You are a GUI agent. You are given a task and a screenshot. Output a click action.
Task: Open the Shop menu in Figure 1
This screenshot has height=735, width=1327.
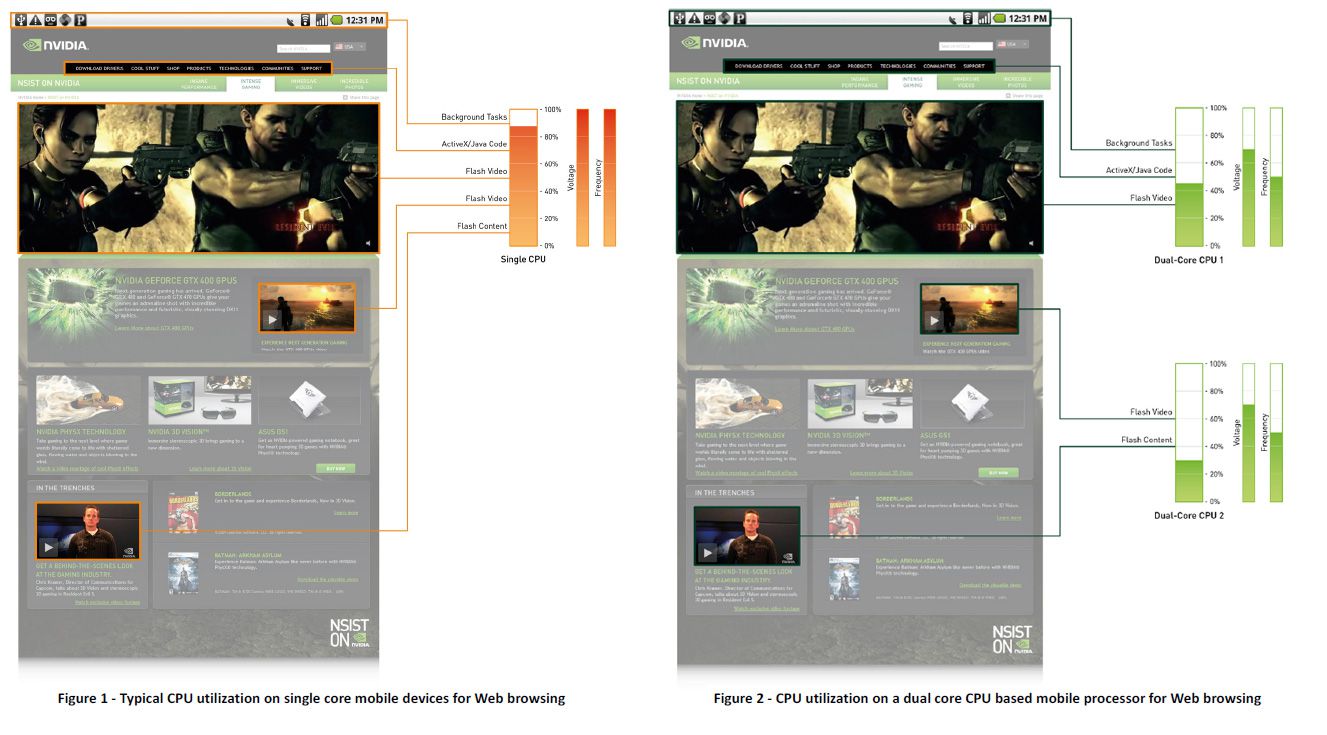click(x=173, y=68)
